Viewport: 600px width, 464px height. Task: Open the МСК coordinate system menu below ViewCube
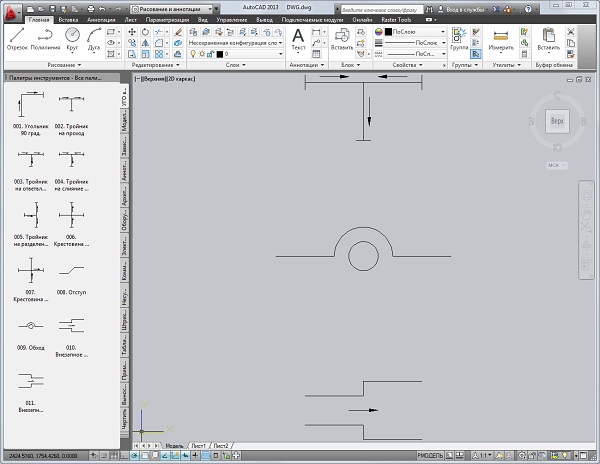point(556,164)
